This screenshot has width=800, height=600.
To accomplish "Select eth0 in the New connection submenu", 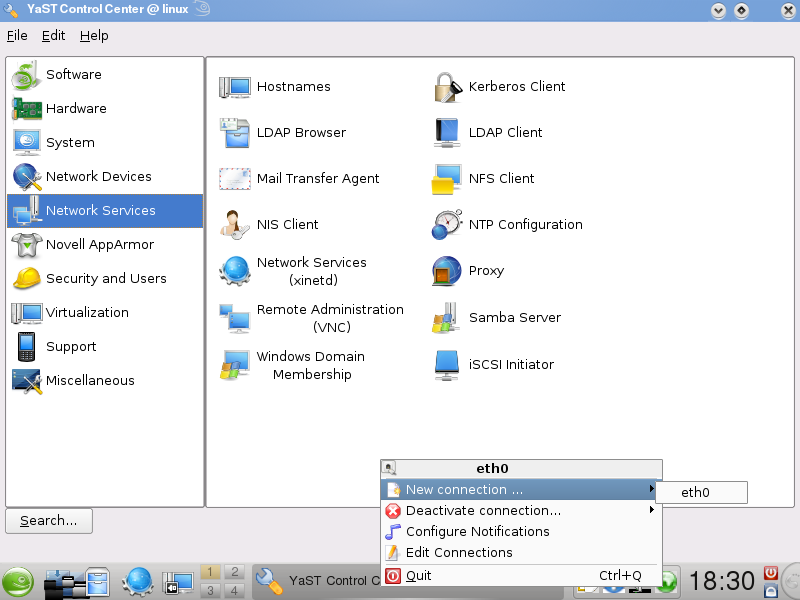I will tap(702, 492).
